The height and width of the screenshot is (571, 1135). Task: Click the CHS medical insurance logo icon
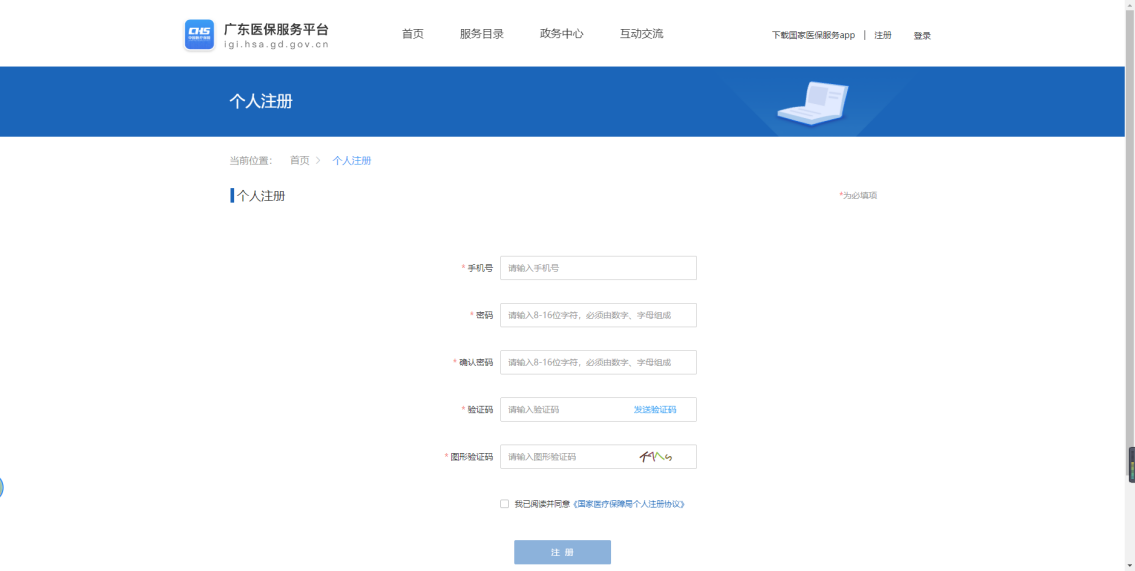pos(199,34)
